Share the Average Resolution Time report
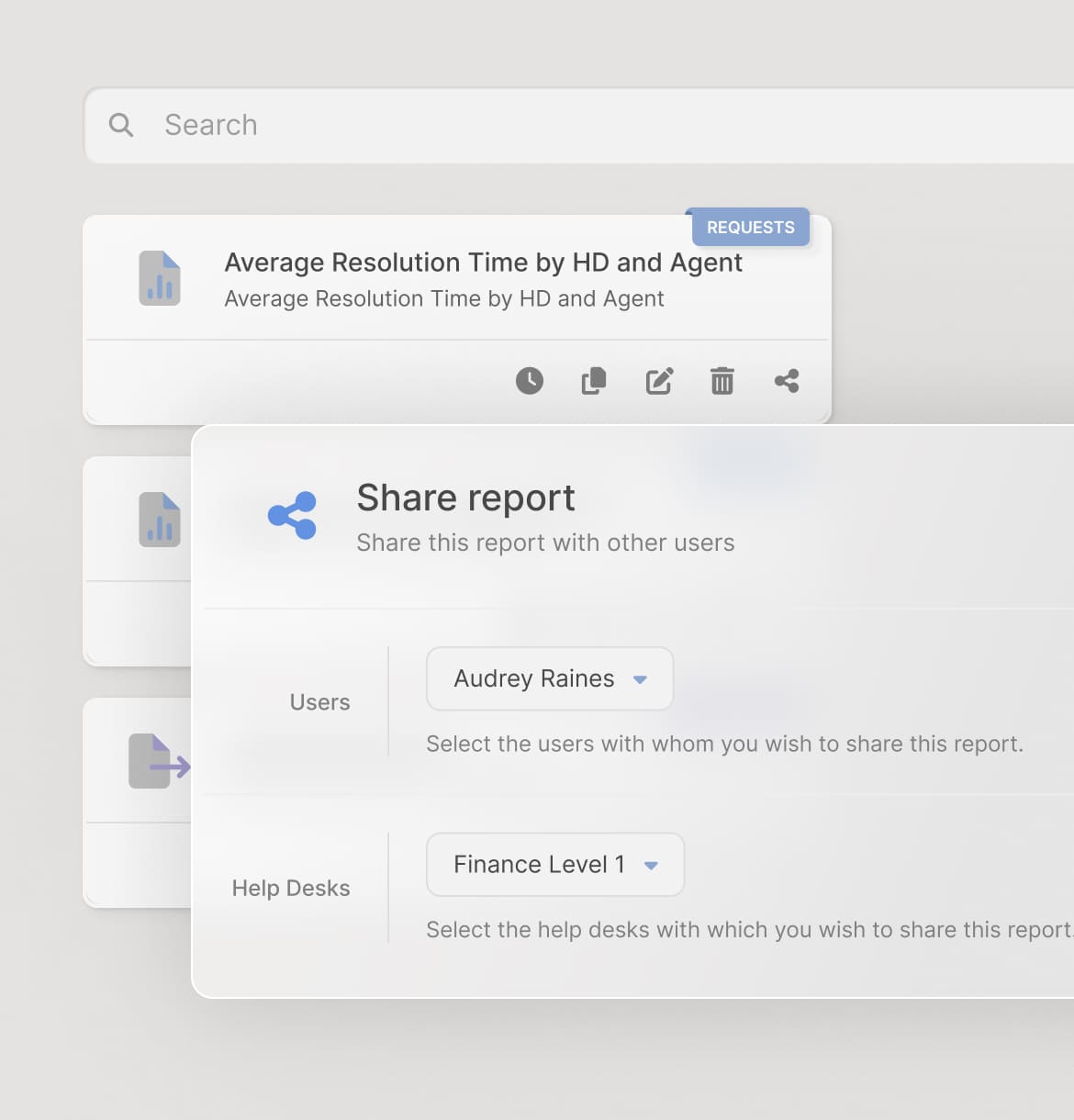Image resolution: width=1074 pixels, height=1120 pixels. [787, 381]
